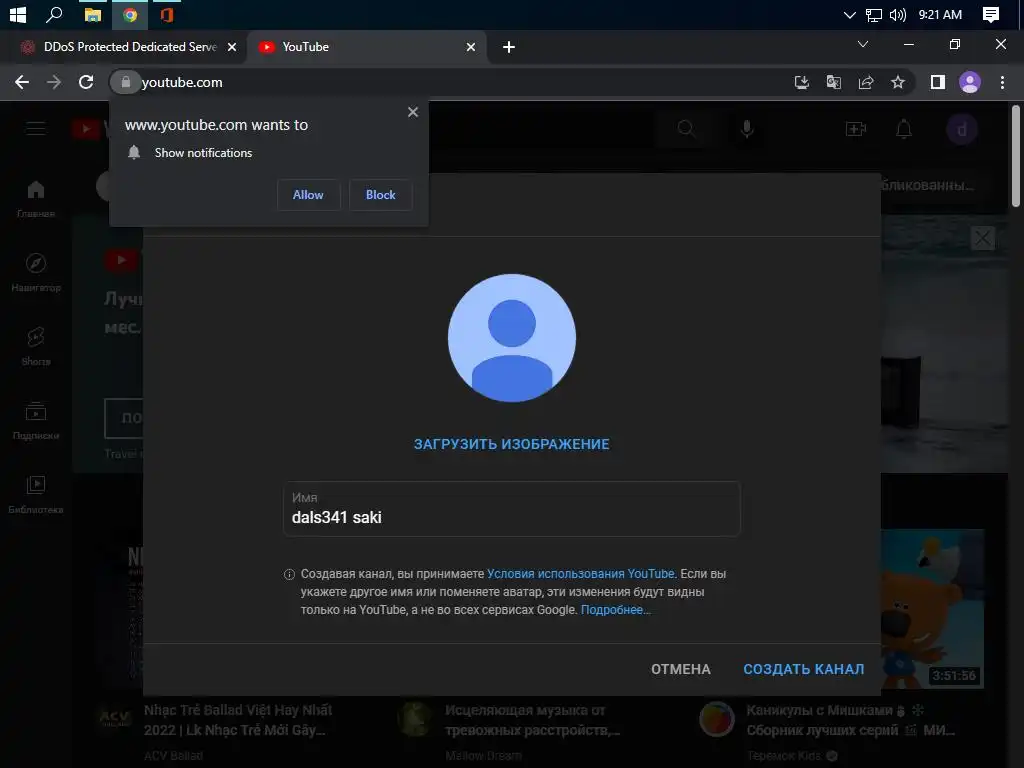Screen dimensions: 1024x768
Task: Open Chrome profile avatar
Action: (x=970, y=82)
